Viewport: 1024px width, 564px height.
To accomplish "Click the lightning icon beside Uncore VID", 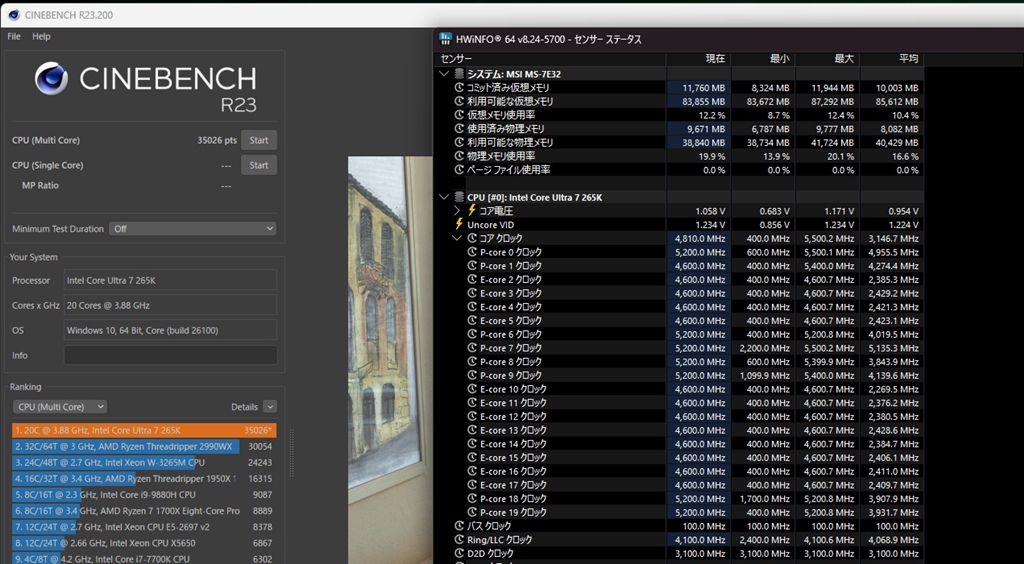I will pos(459,225).
